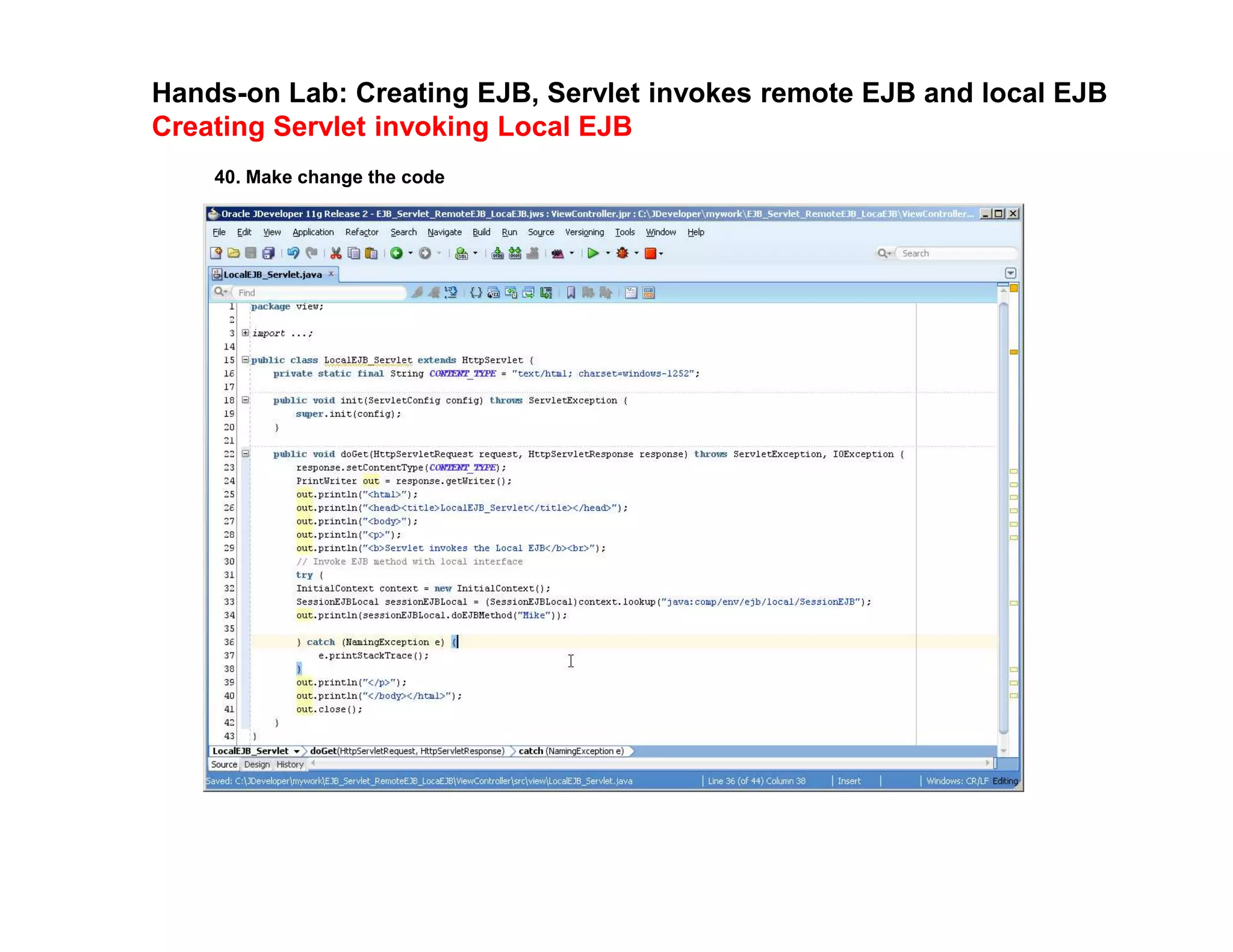Image resolution: width=1233 pixels, height=952 pixels.
Task: Switch to the History tab
Action: (x=290, y=764)
